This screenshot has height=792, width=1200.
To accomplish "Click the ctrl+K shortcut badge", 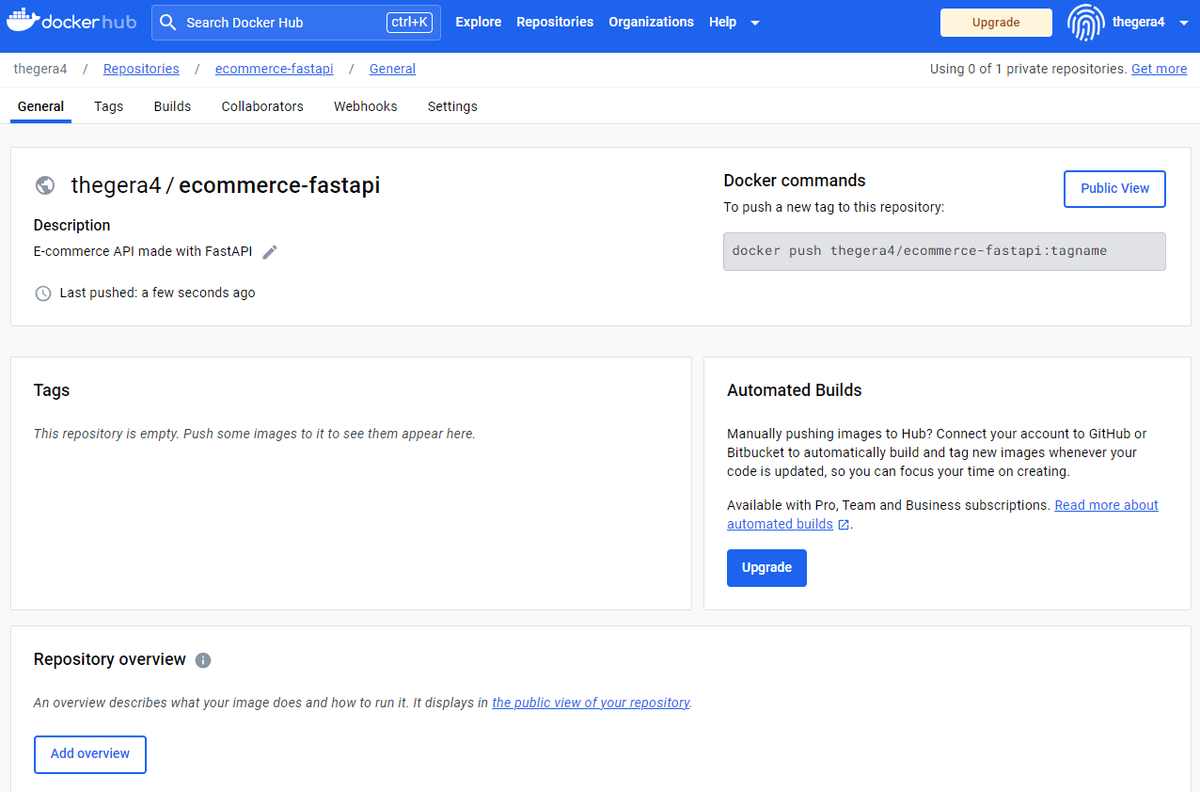I will click(409, 22).
